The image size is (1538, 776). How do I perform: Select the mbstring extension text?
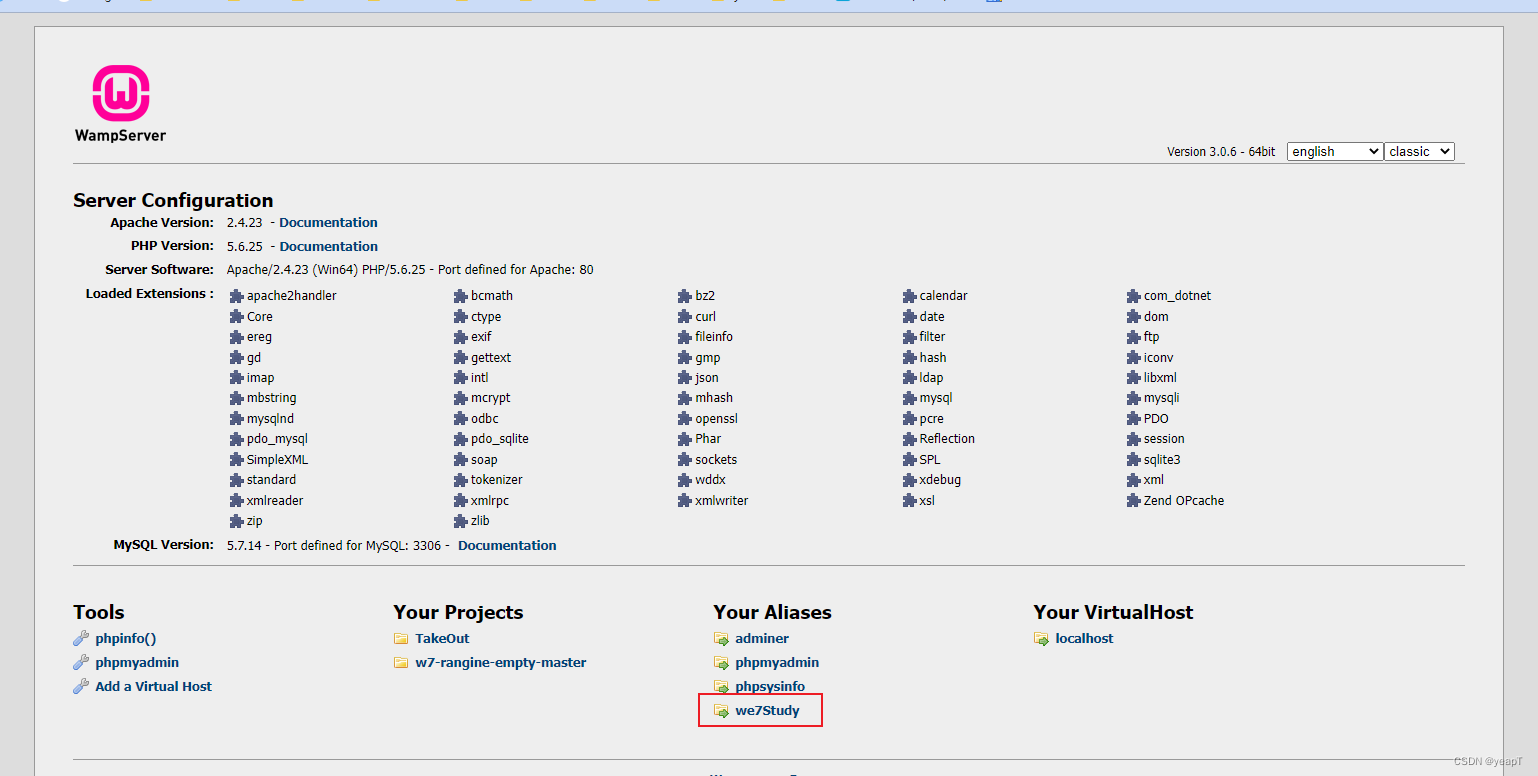click(x=271, y=398)
